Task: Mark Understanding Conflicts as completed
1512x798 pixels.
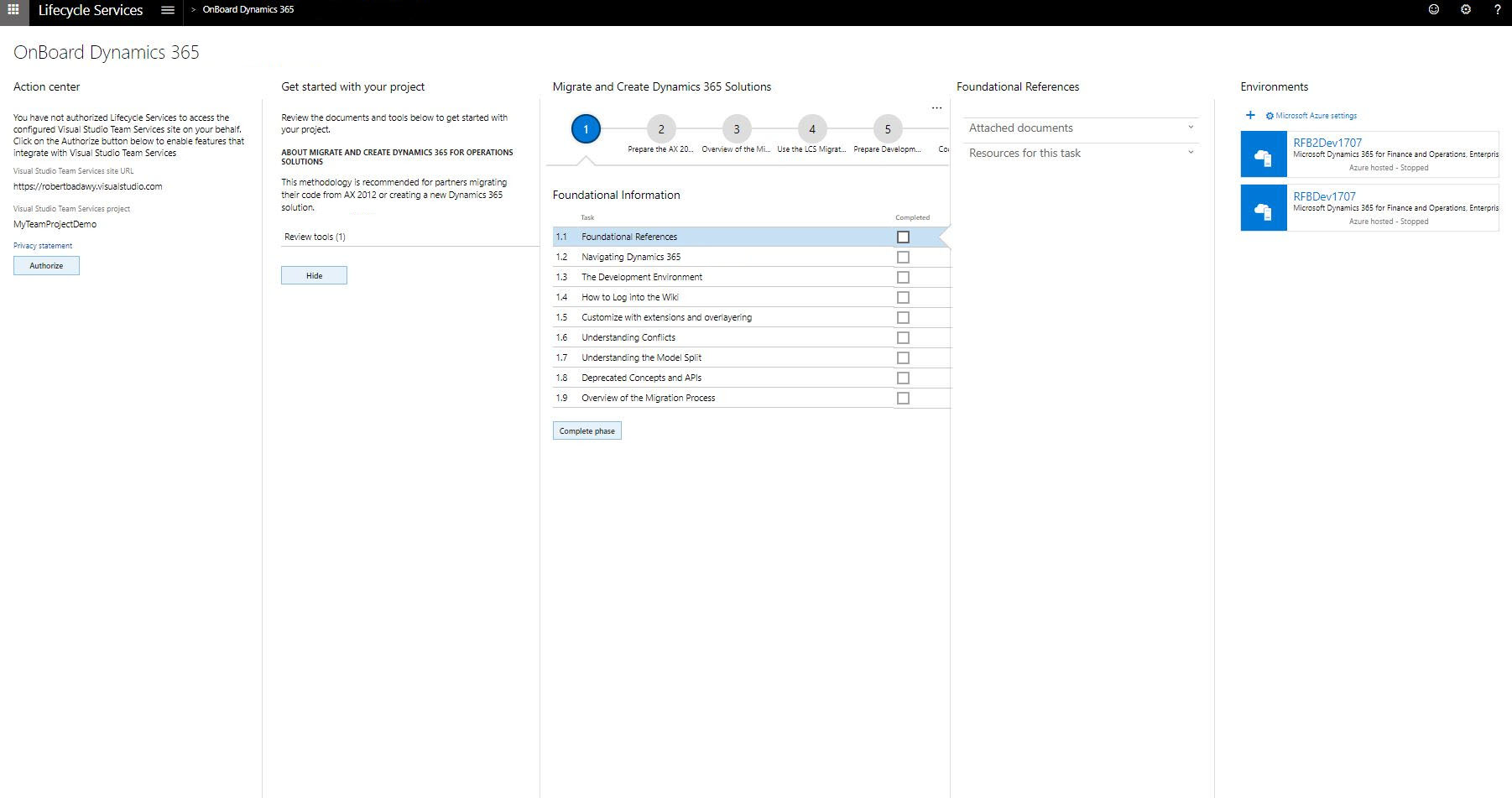Action: 903,337
